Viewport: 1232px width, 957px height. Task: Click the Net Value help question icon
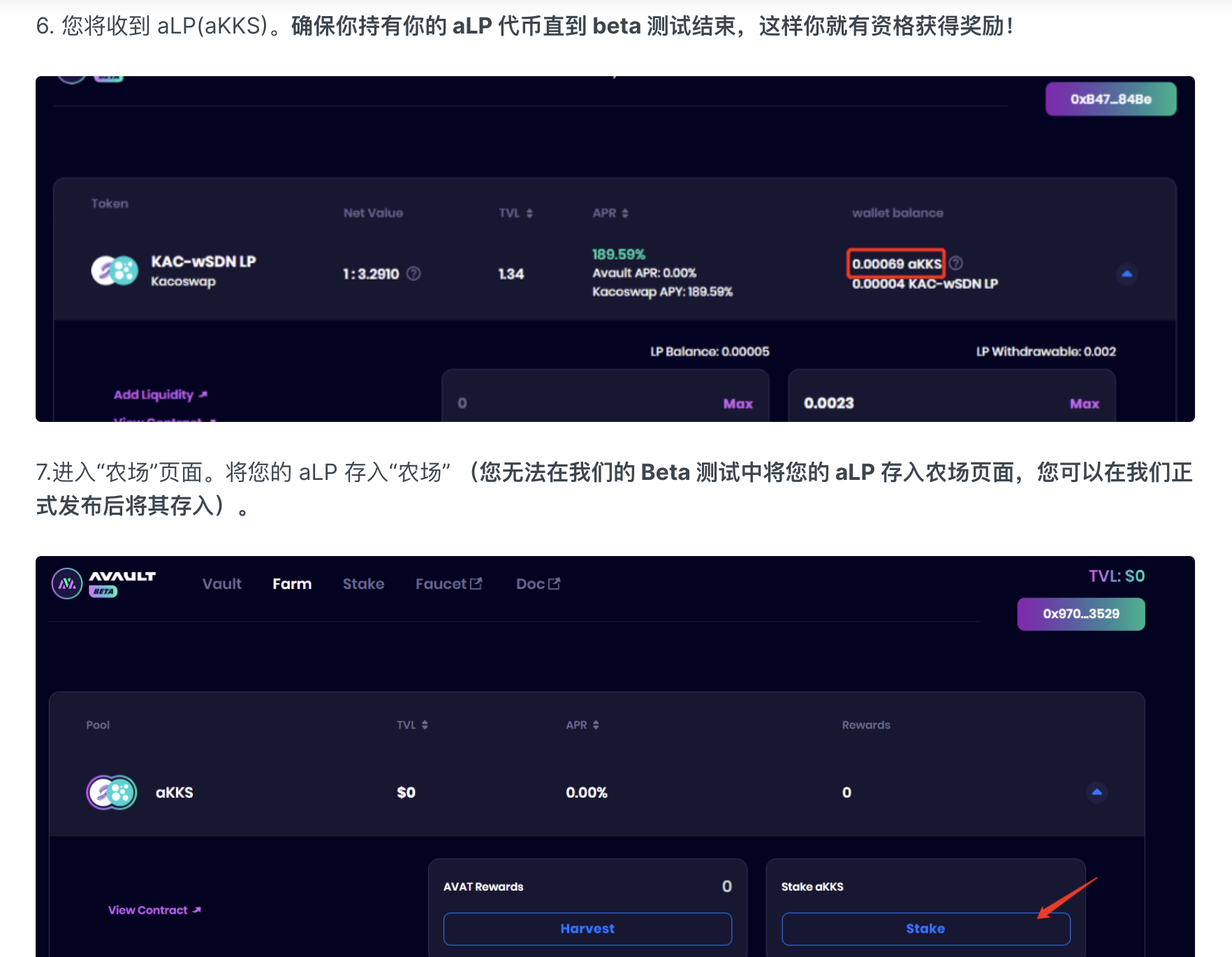point(413,274)
